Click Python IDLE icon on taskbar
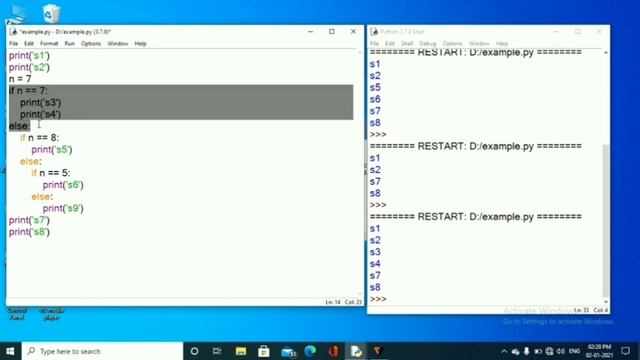 coord(356,351)
